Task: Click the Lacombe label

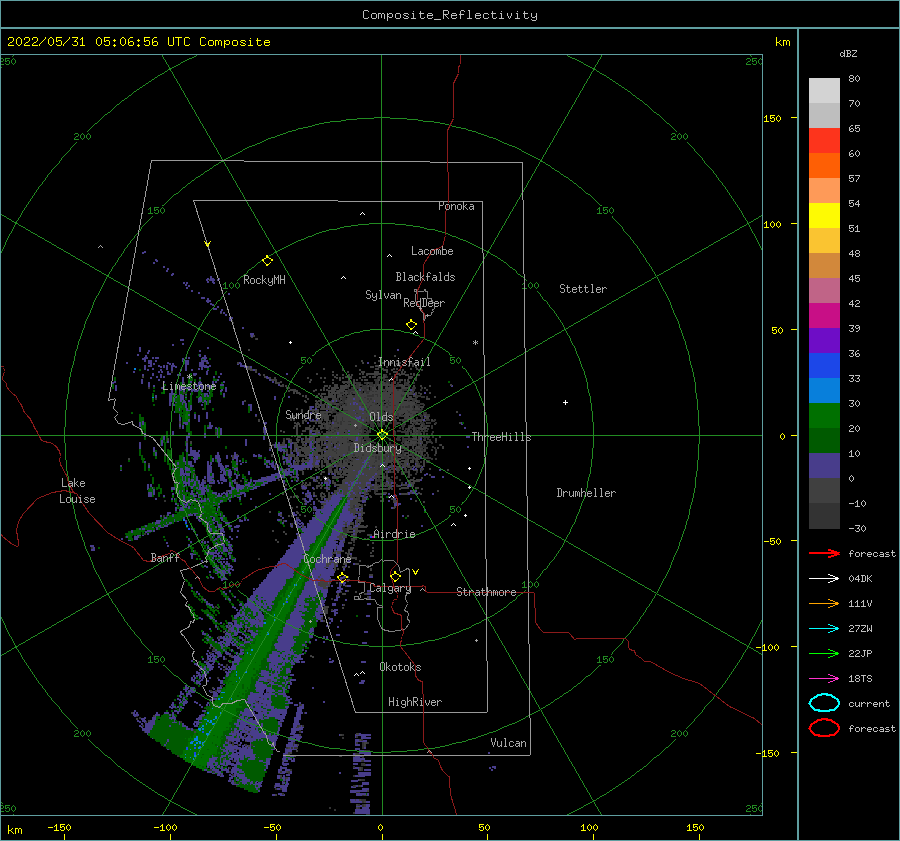Action: coord(432,251)
